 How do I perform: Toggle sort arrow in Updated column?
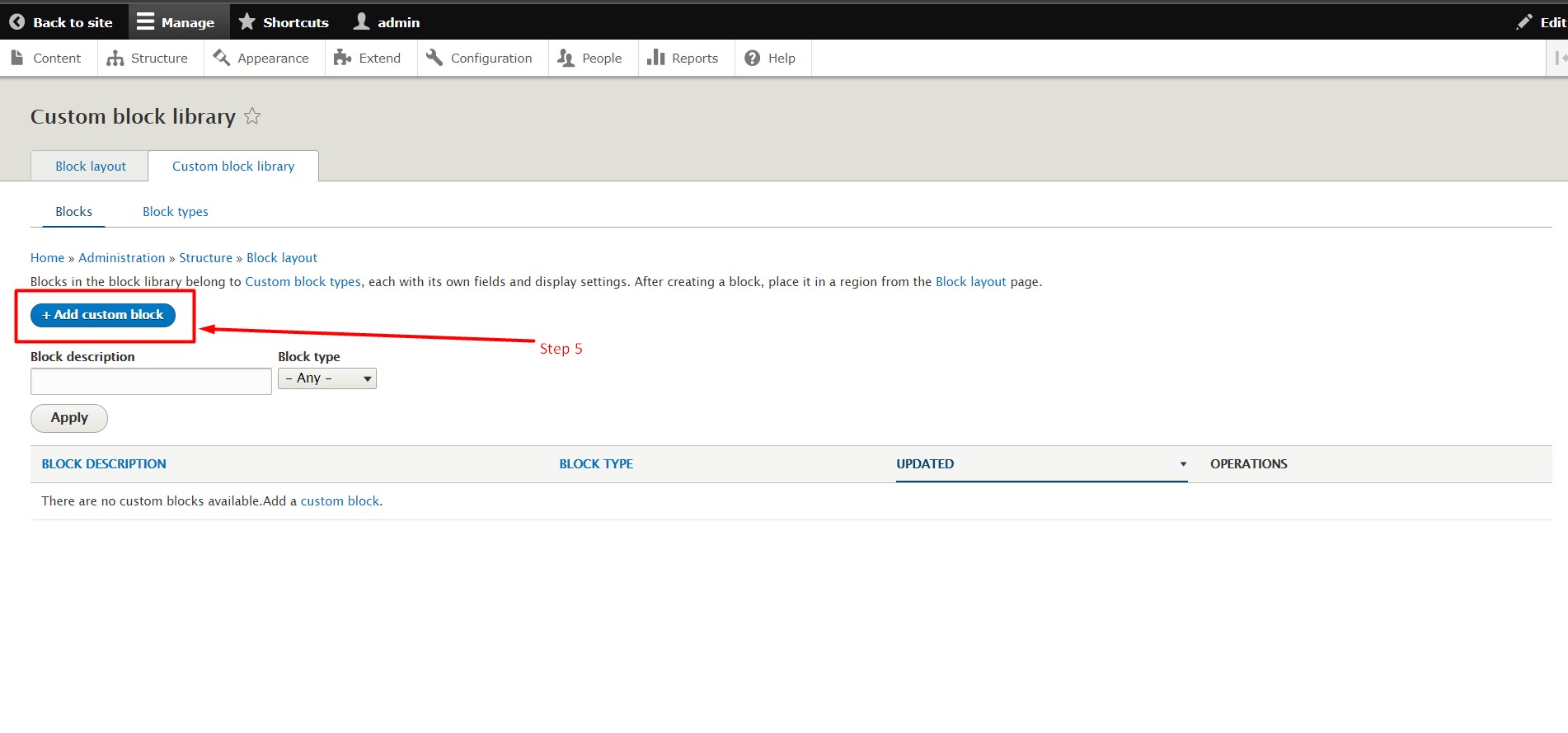1183,464
